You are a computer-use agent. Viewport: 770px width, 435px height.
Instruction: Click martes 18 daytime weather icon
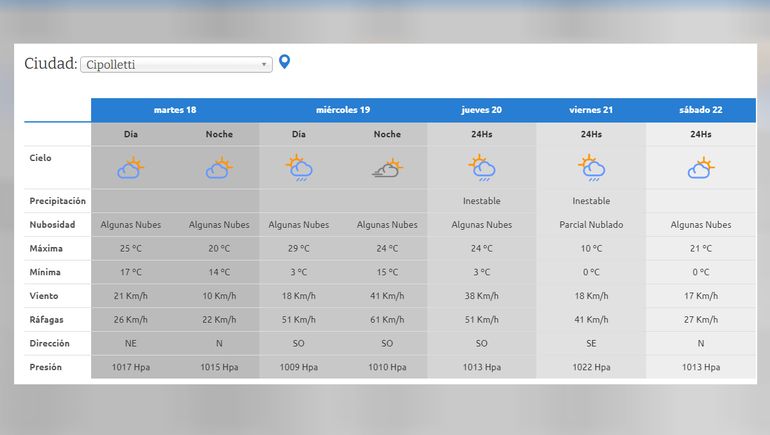click(131, 167)
